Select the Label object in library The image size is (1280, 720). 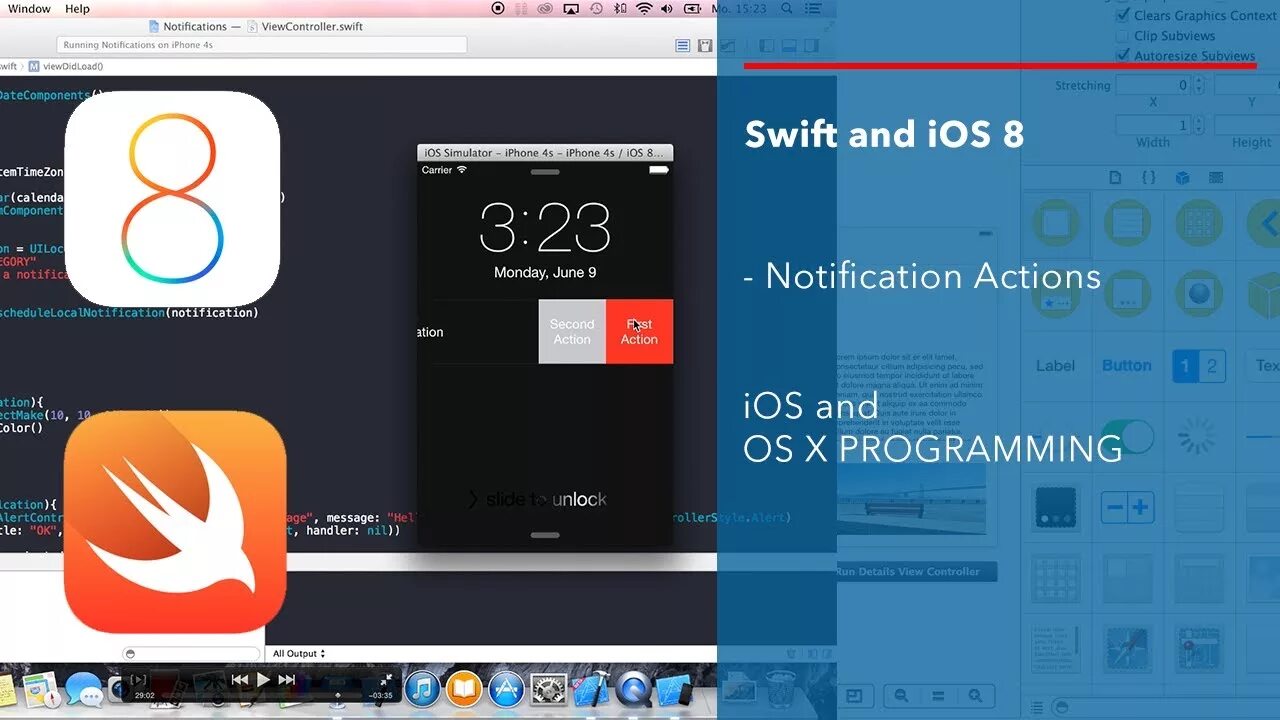tap(1055, 365)
